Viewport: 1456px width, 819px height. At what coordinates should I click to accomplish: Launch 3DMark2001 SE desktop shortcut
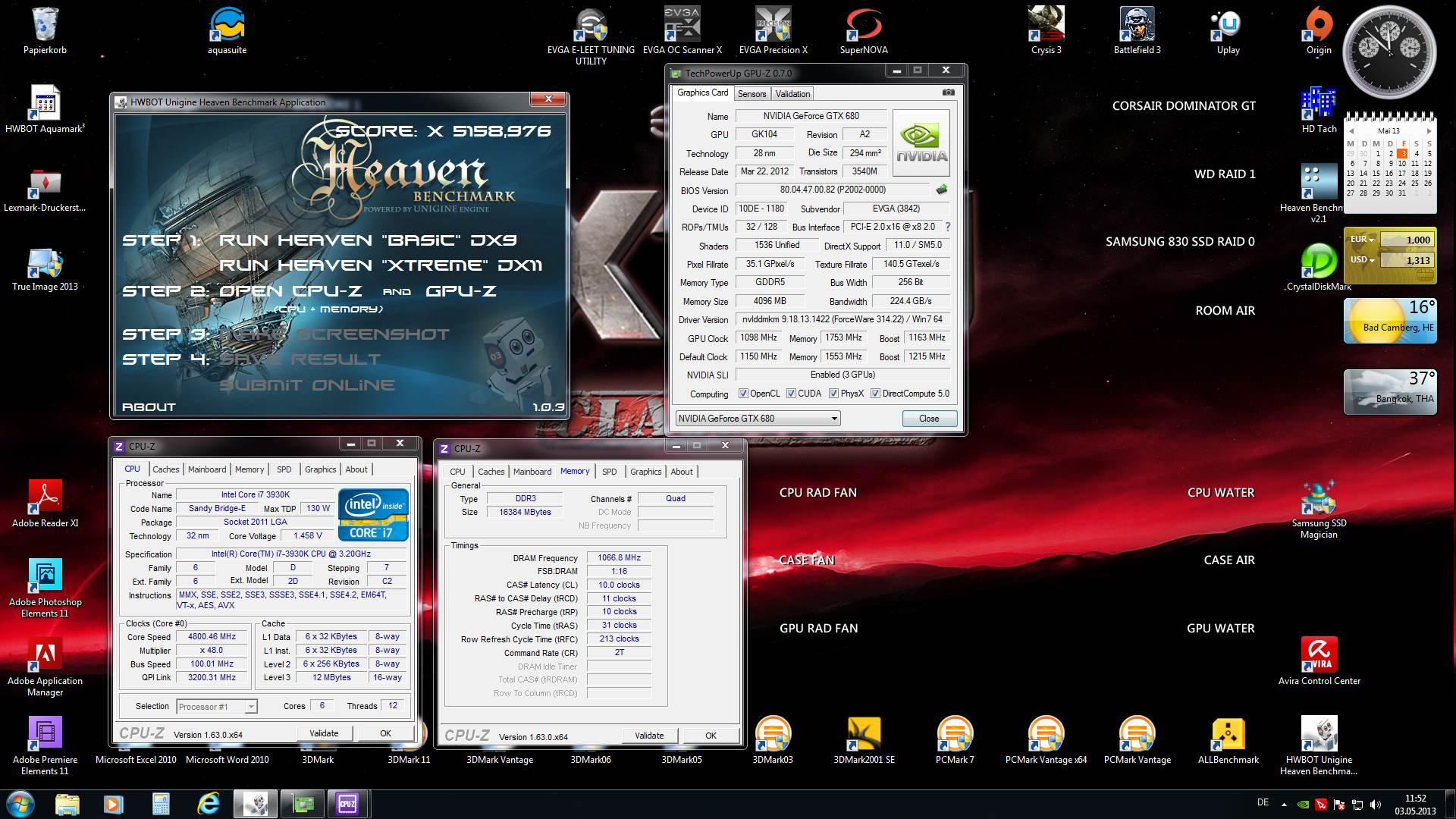click(x=864, y=741)
